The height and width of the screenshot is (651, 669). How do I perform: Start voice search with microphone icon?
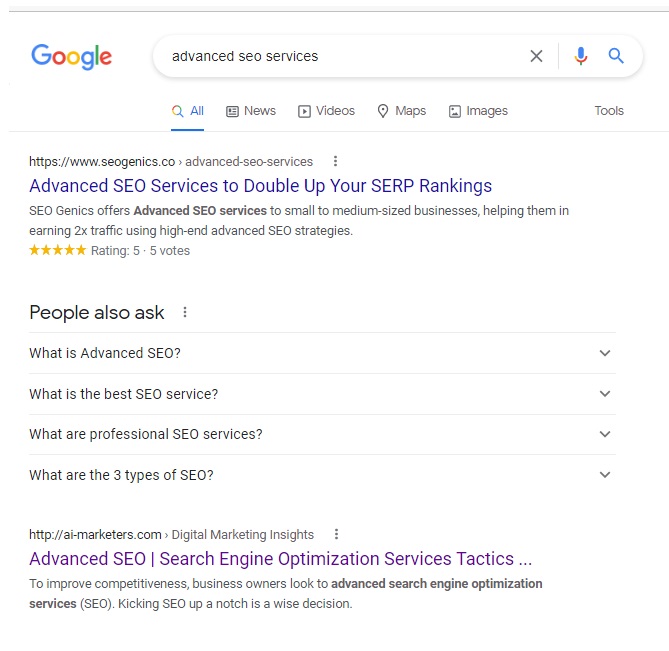coord(581,56)
